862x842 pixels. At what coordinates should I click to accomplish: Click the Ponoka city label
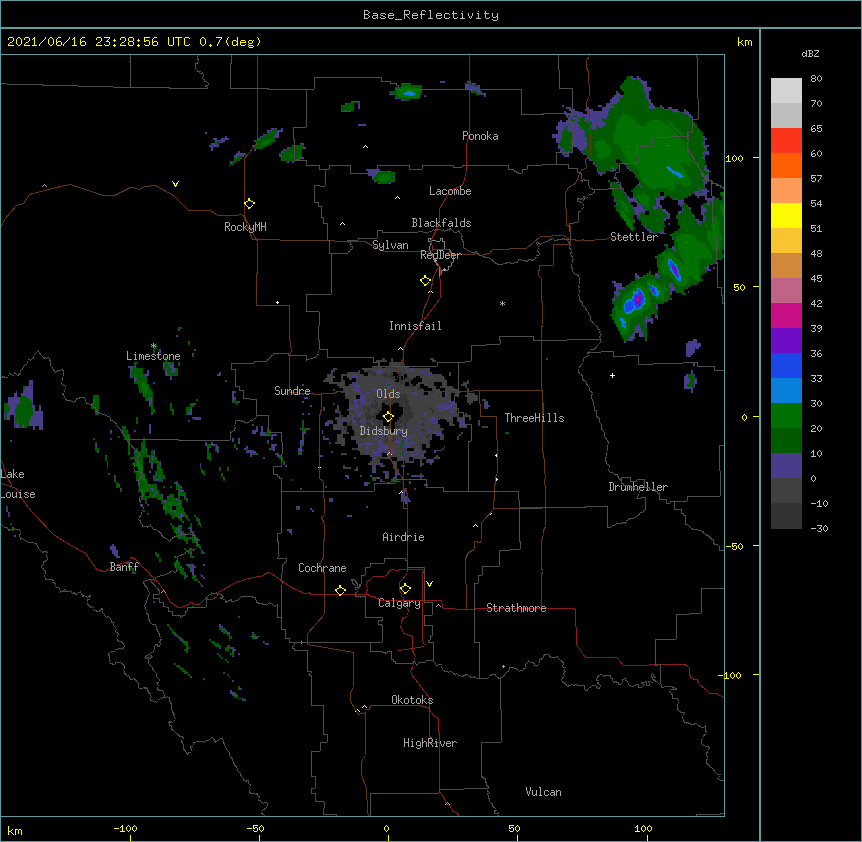(480, 136)
